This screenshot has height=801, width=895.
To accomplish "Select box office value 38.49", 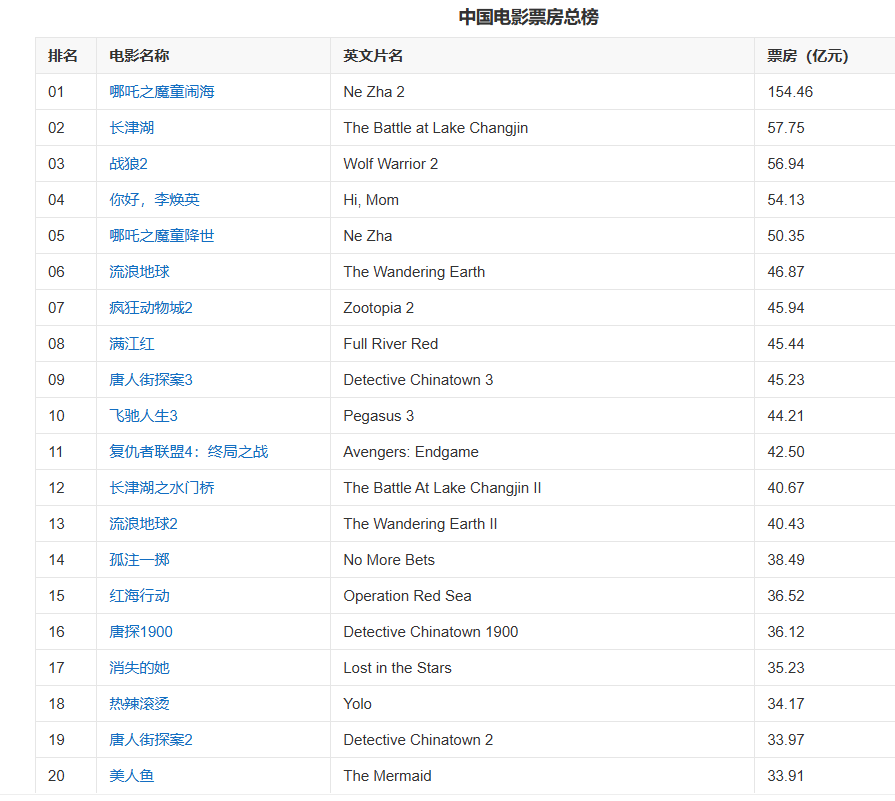I will [x=785, y=560].
